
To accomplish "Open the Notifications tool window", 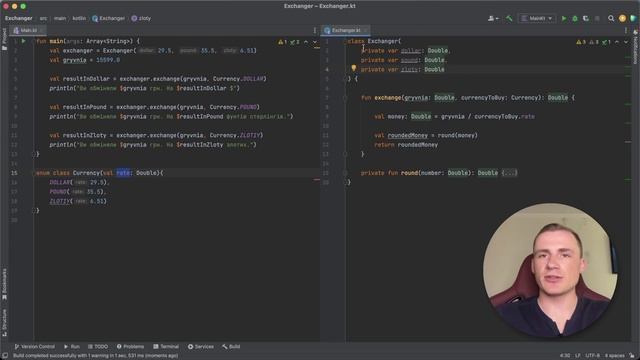I will [x=636, y=47].
